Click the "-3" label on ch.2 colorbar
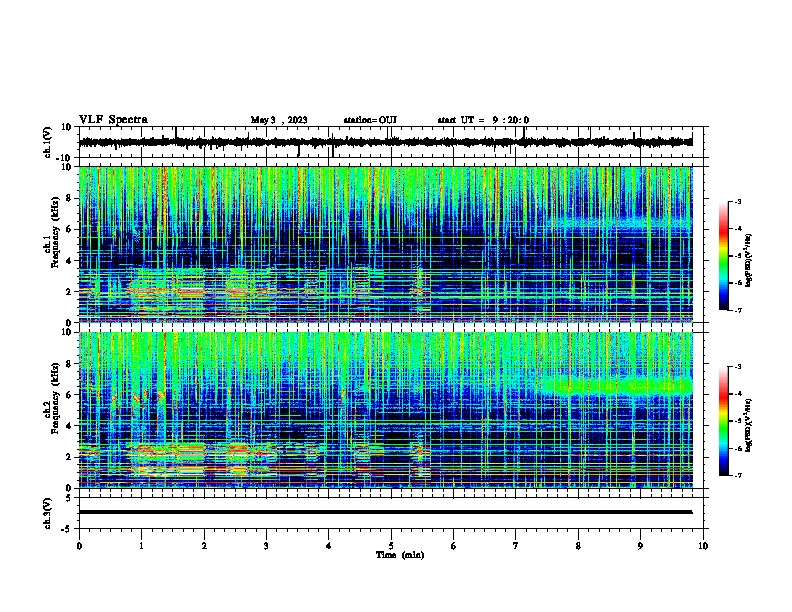The image size is (792, 612). (738, 367)
